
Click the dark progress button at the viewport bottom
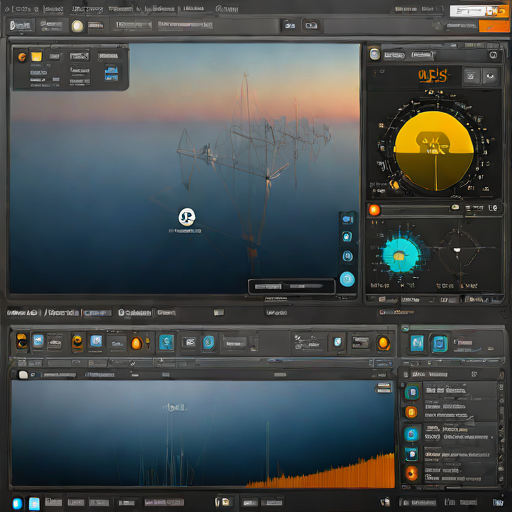point(291,286)
